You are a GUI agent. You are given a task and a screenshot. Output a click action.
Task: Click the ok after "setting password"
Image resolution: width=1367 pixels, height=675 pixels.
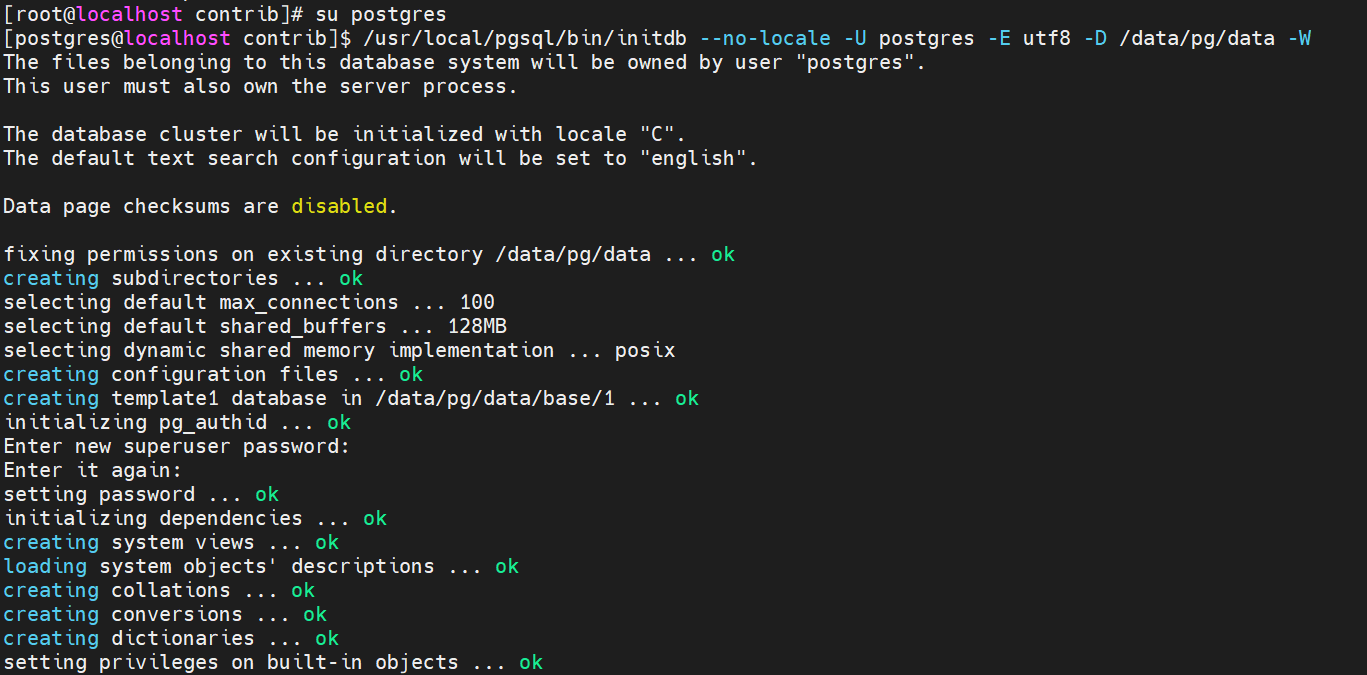(x=267, y=494)
